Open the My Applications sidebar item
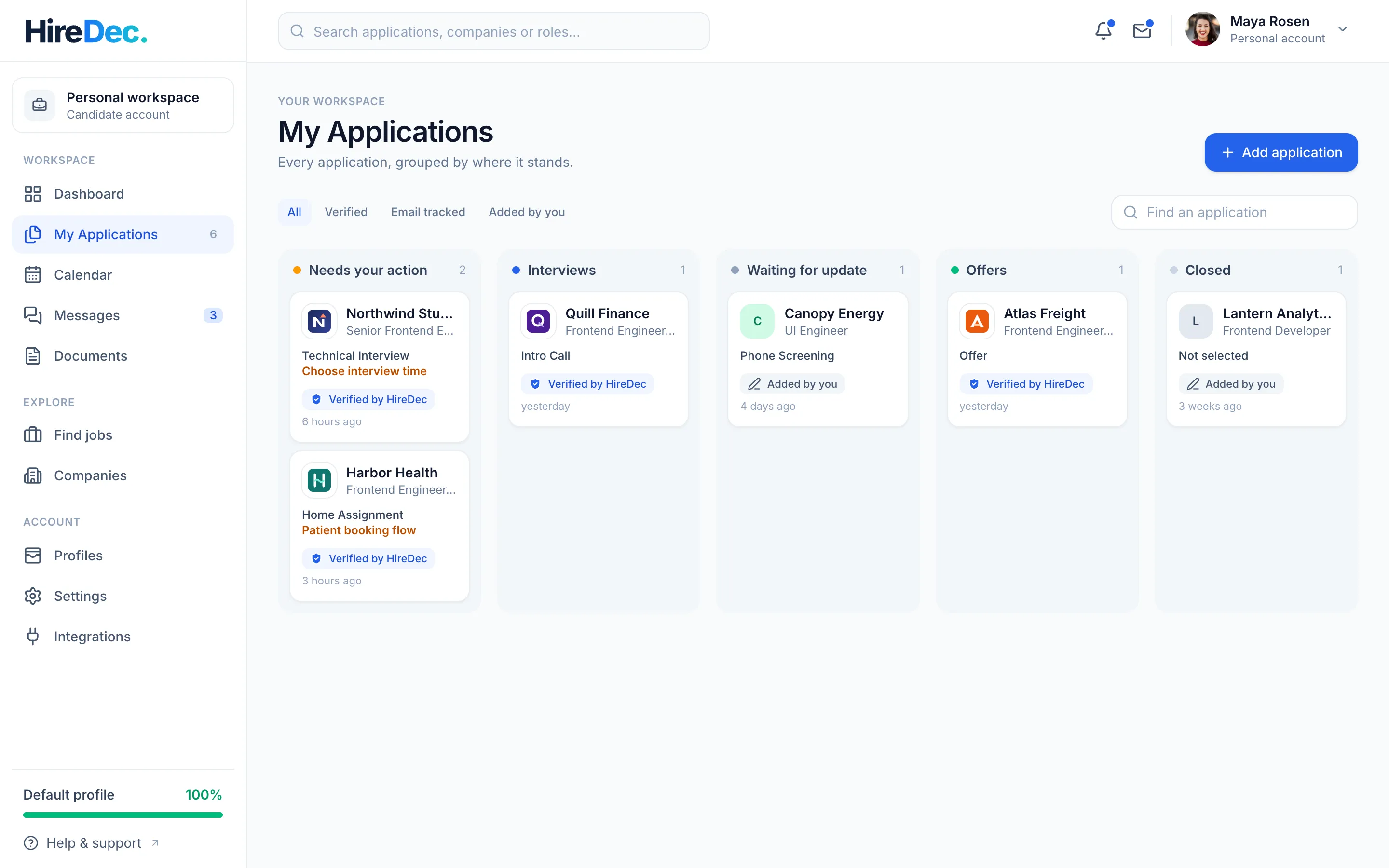This screenshot has height=868, width=1389. pos(123,234)
